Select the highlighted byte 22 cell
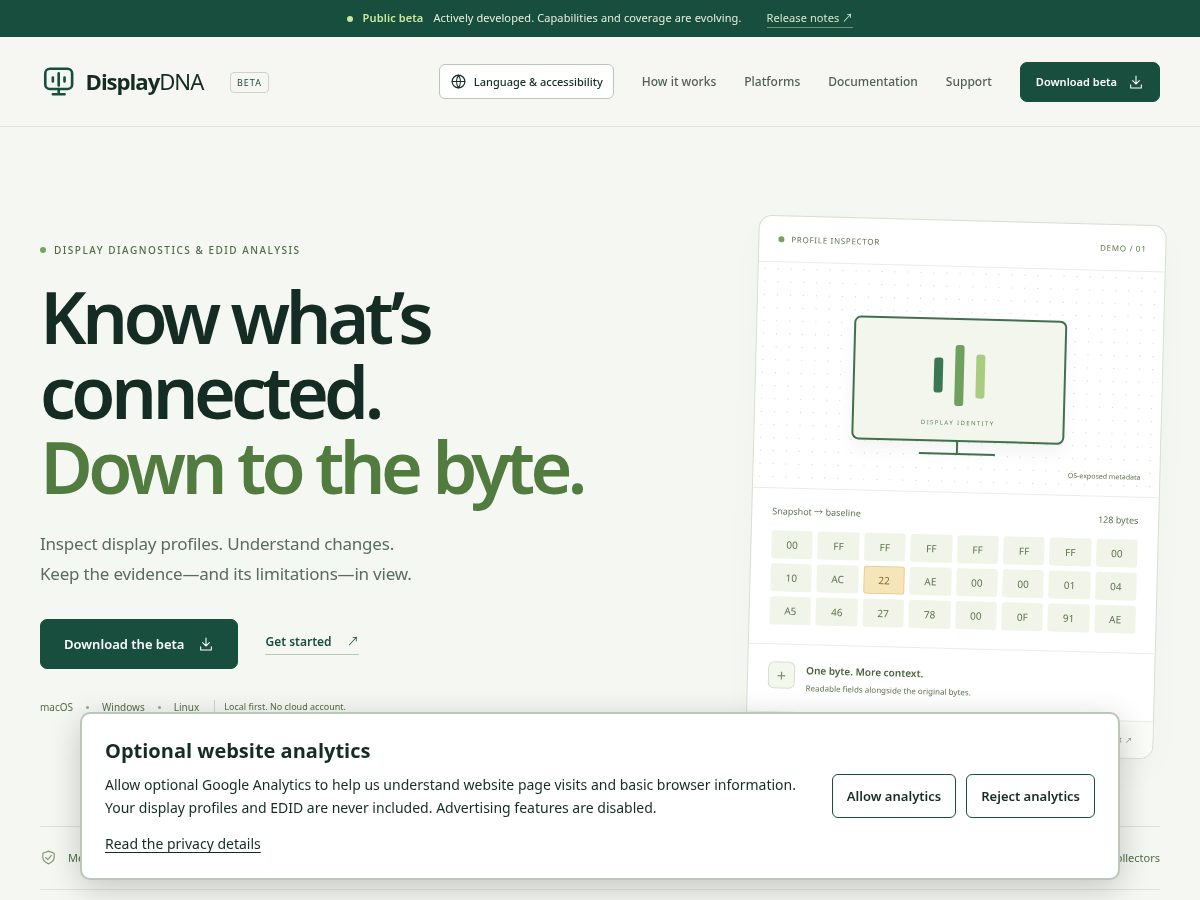This screenshot has width=1200, height=900. [x=884, y=580]
